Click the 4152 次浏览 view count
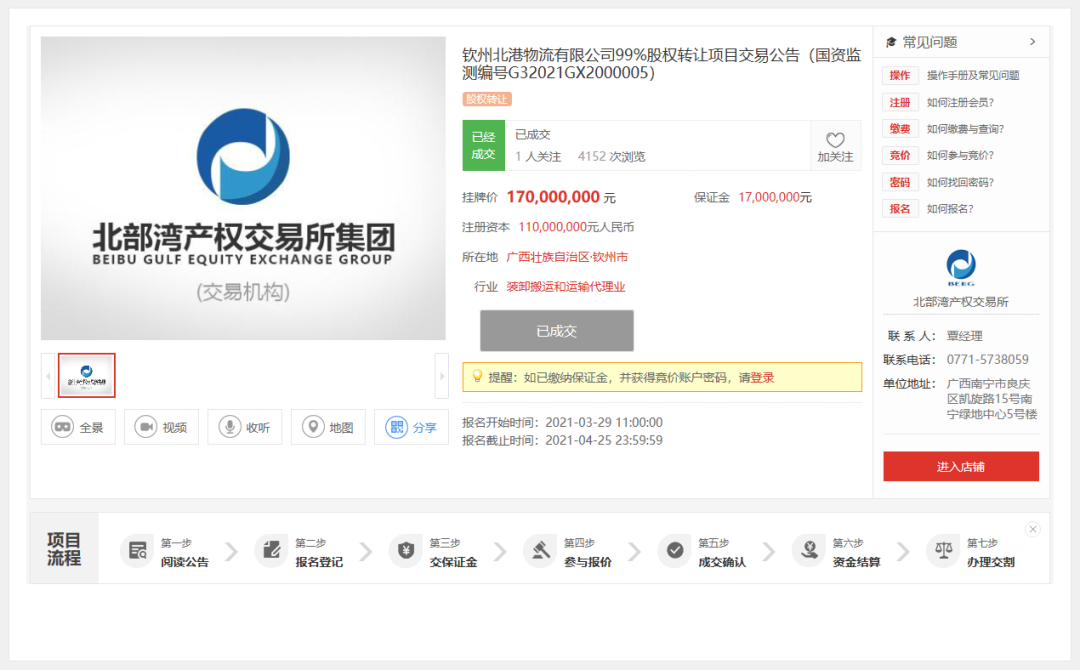 tap(612, 157)
